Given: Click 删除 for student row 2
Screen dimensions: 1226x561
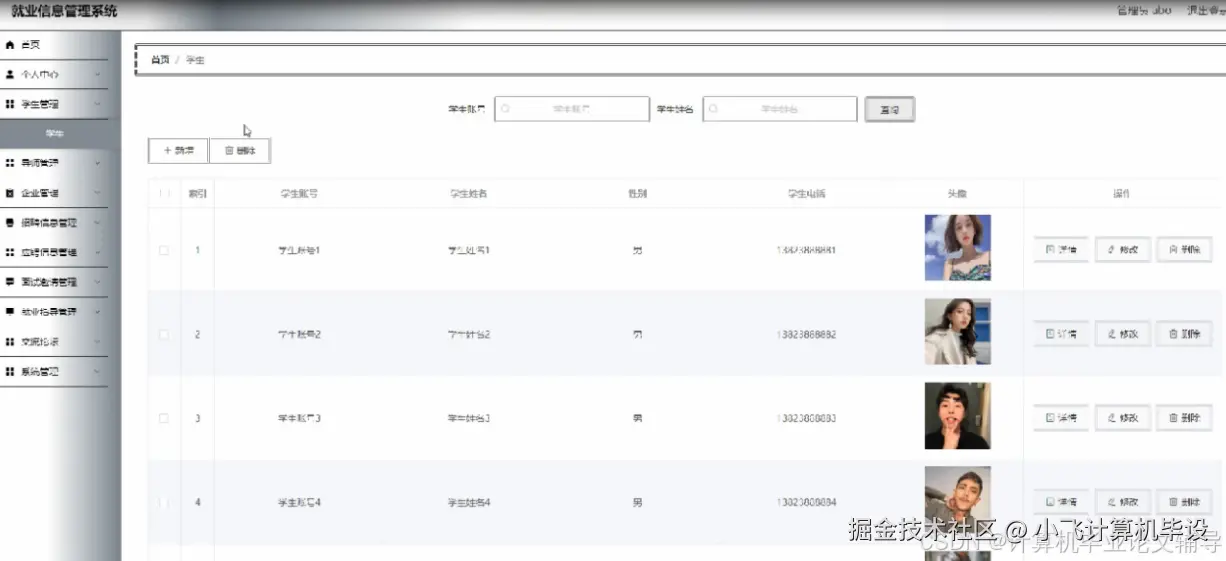Looking at the screenshot, I should 1184,334.
